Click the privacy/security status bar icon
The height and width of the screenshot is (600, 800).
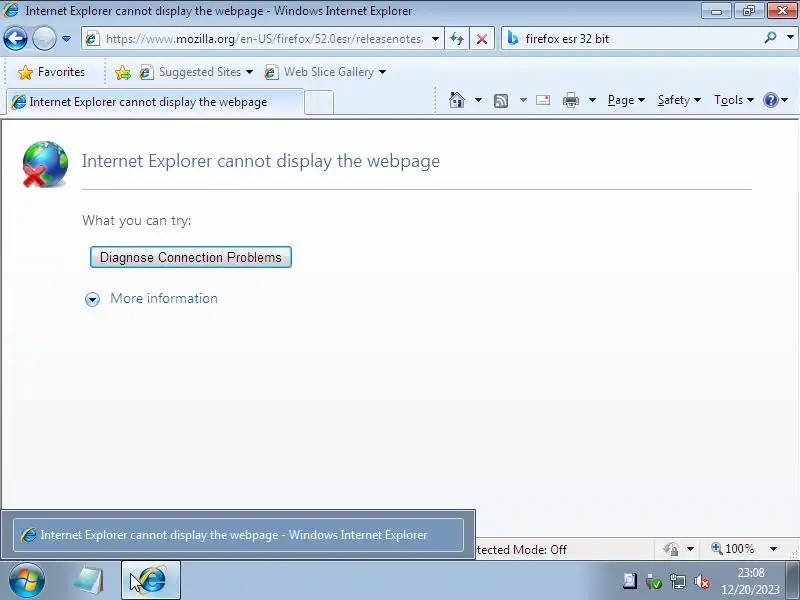tap(672, 549)
